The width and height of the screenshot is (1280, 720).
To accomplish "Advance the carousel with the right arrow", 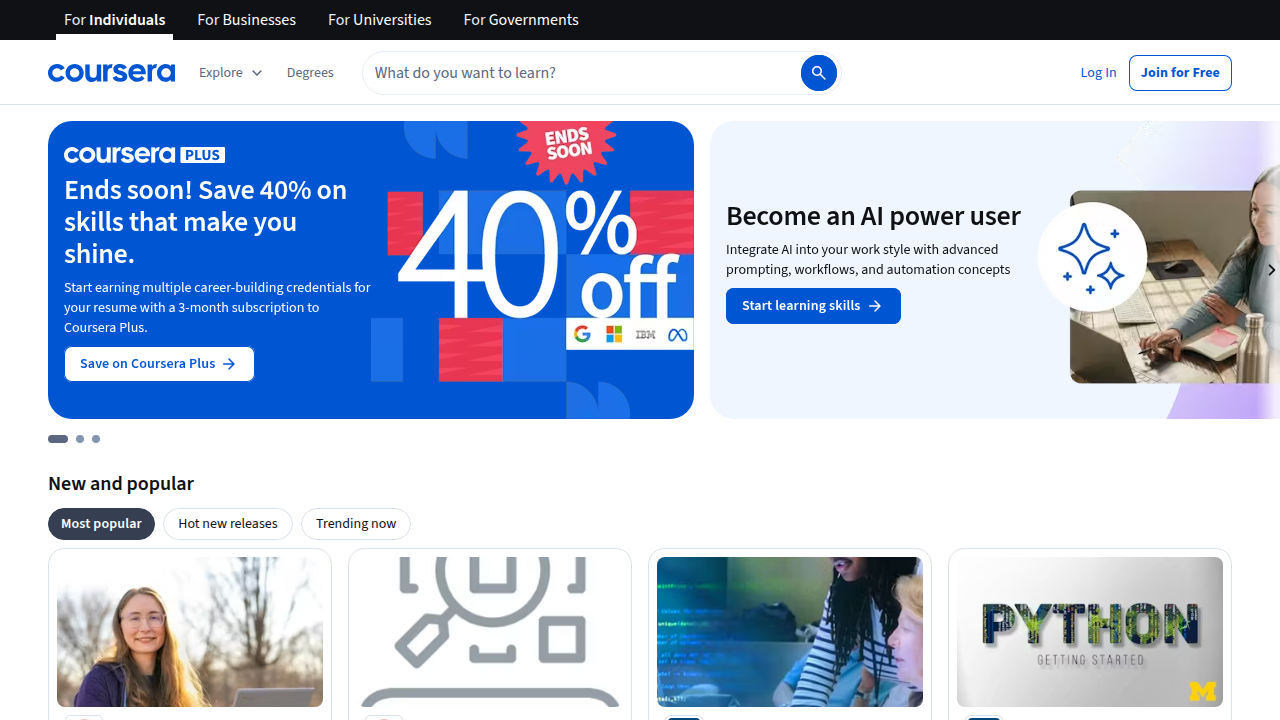I will tap(1271, 270).
